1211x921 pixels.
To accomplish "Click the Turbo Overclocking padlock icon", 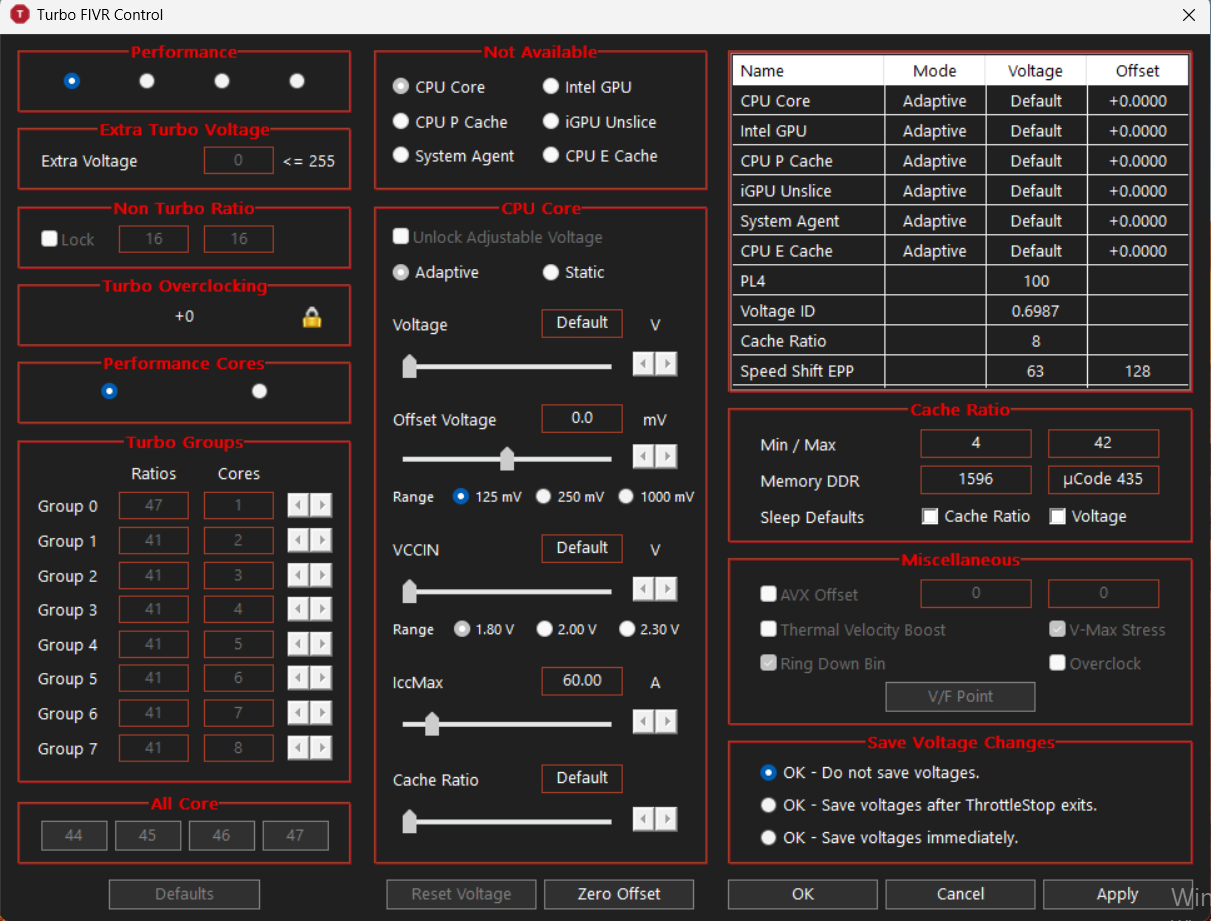I will (312, 317).
